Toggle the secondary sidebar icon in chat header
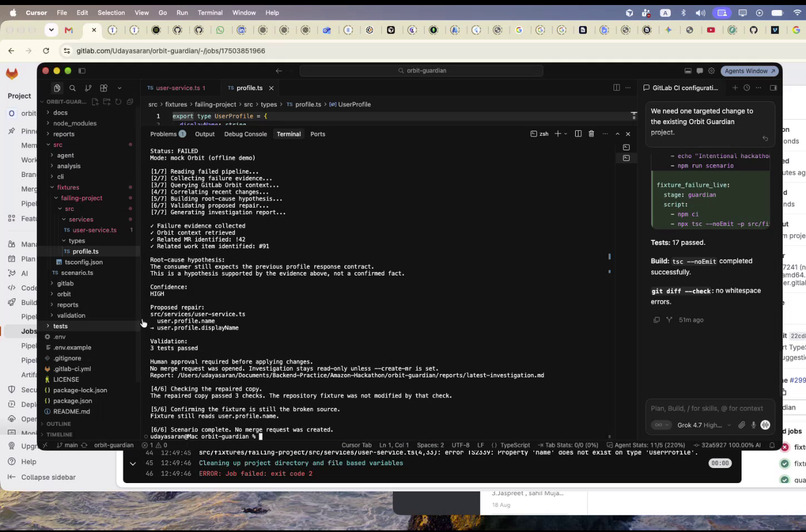Image resolution: width=806 pixels, height=532 pixels. coord(773,88)
